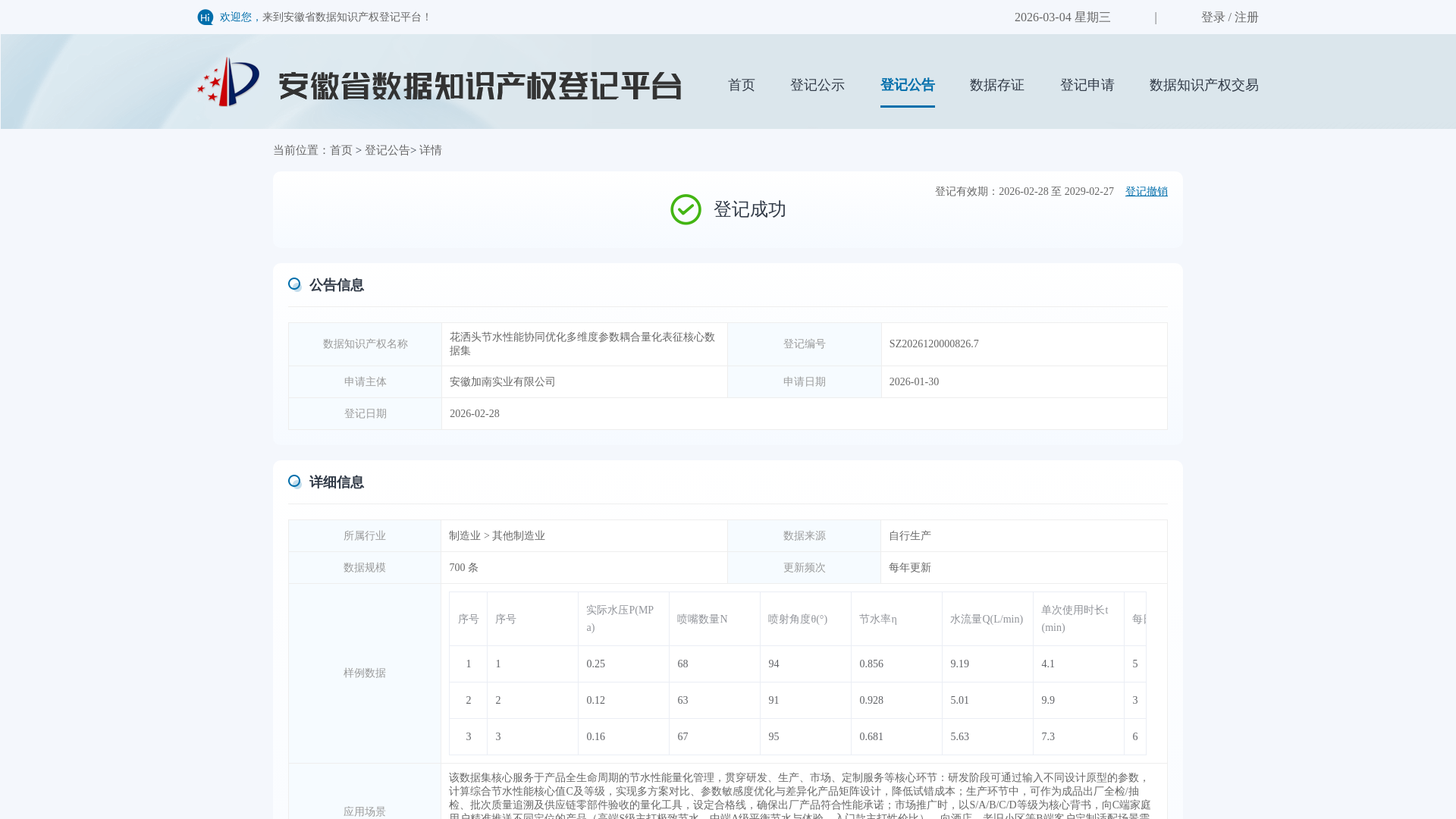Click the data title 花洒头节水性能协同优化 text
Screen dimensions: 1456x819
(x=582, y=344)
